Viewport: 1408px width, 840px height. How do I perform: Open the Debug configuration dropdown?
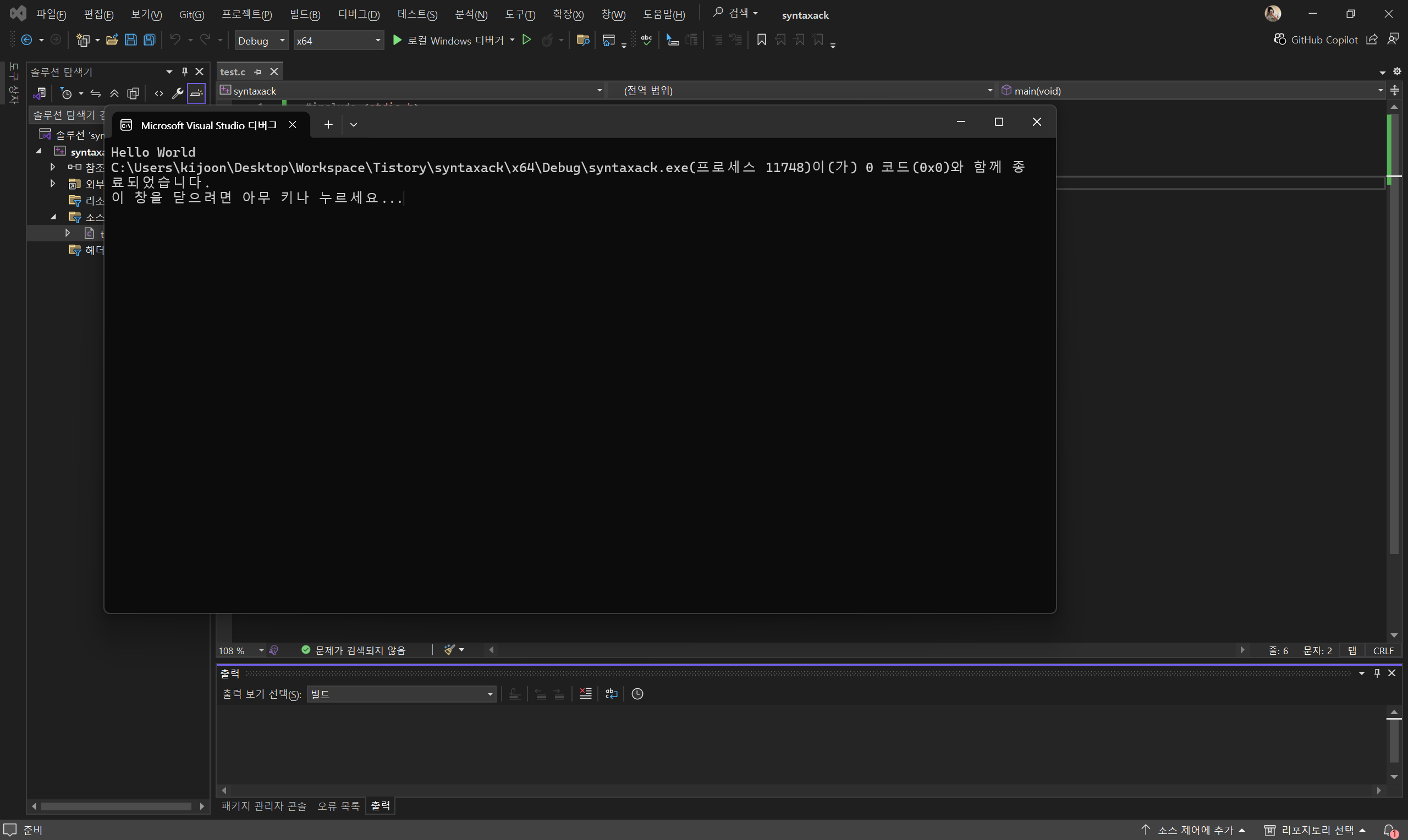[261, 40]
